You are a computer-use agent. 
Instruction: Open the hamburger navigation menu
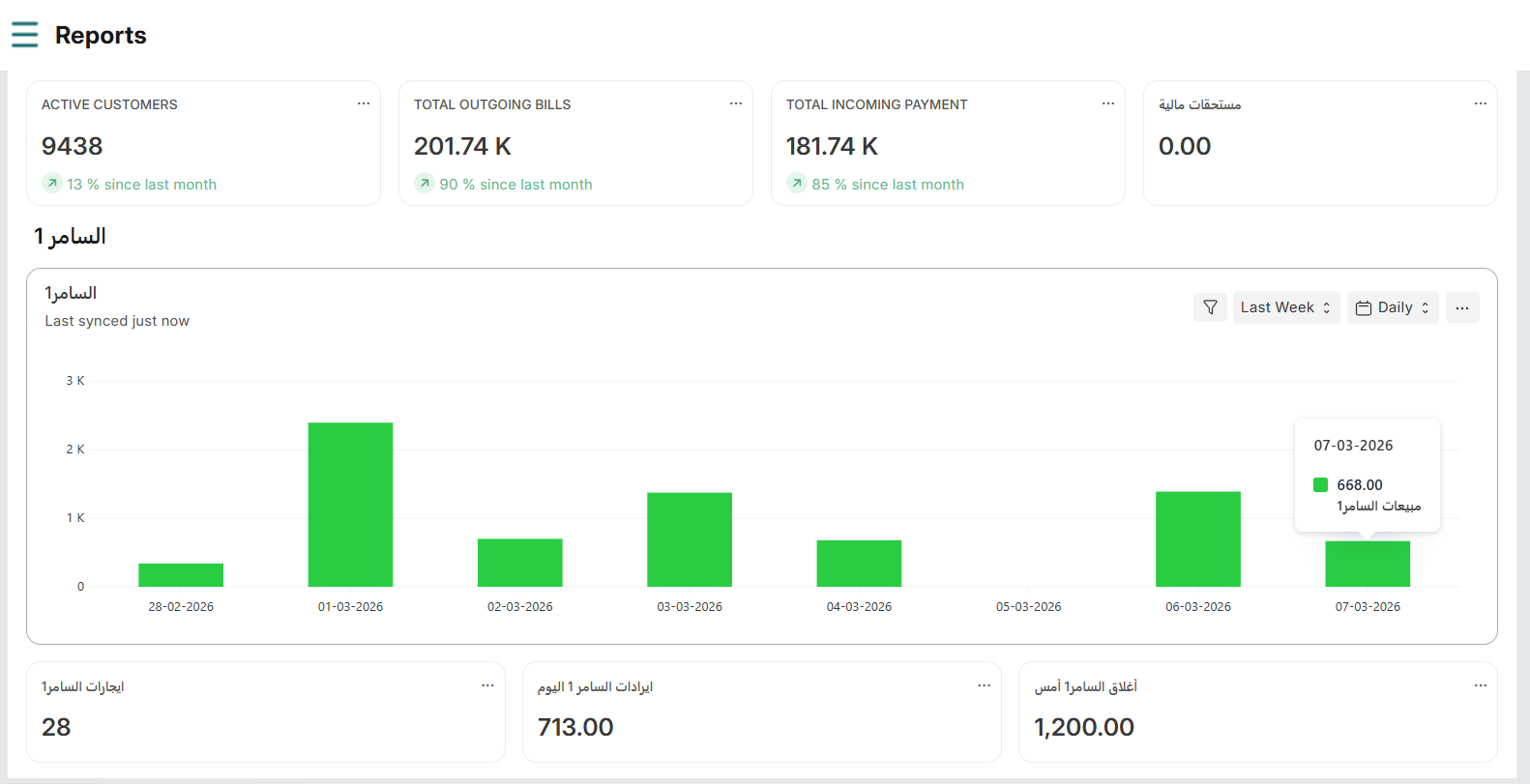(x=25, y=35)
